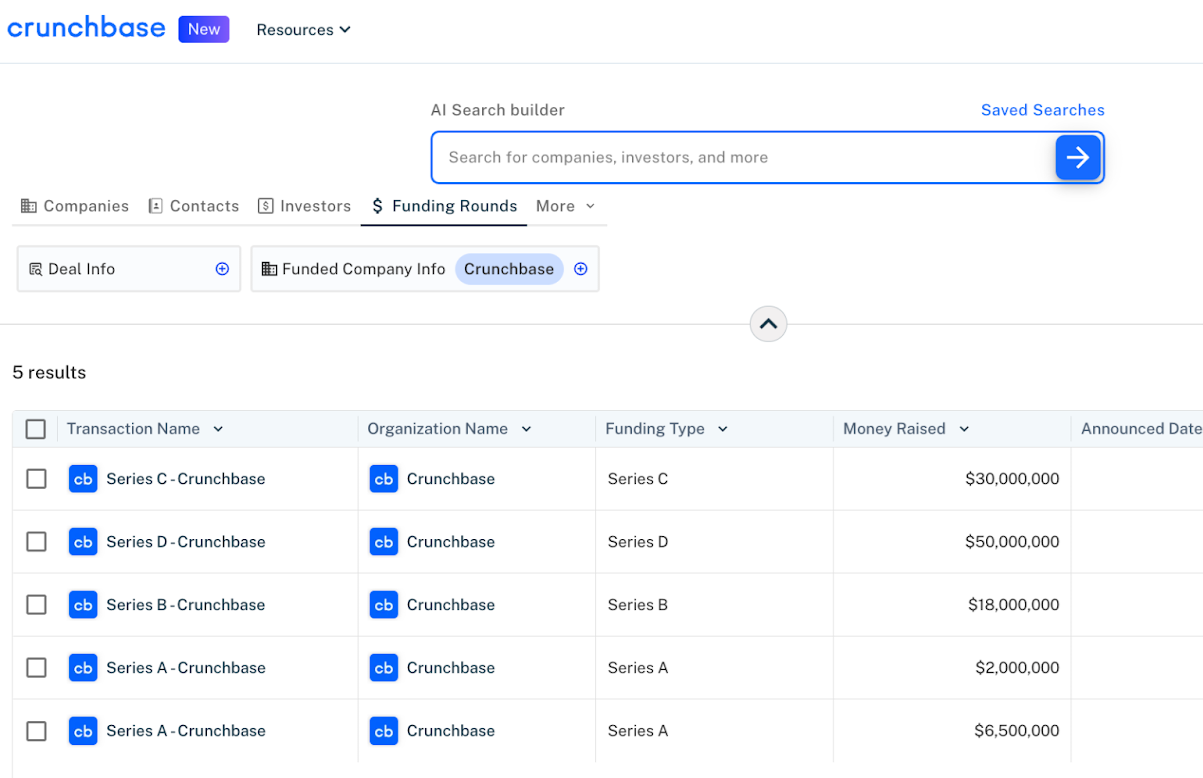The height and width of the screenshot is (778, 1203).
Task: Open Funding Type column dropdown
Action: 722,429
